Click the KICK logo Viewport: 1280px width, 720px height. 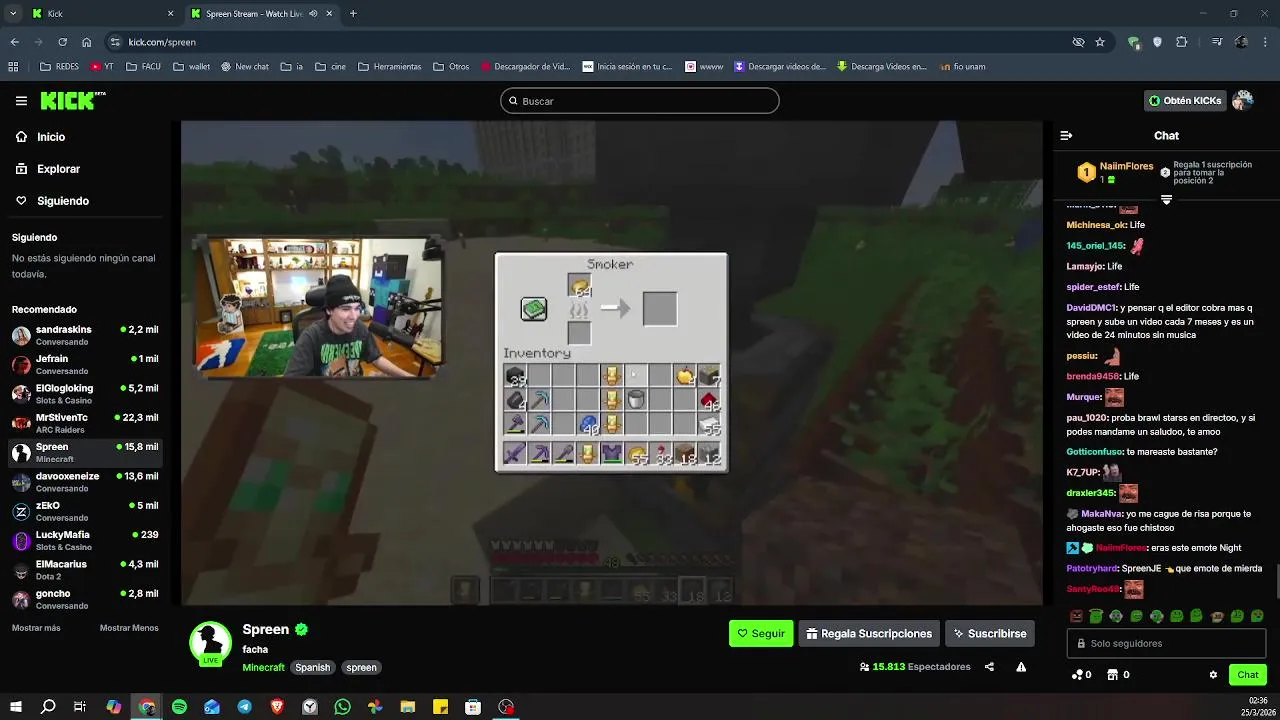tap(73, 101)
